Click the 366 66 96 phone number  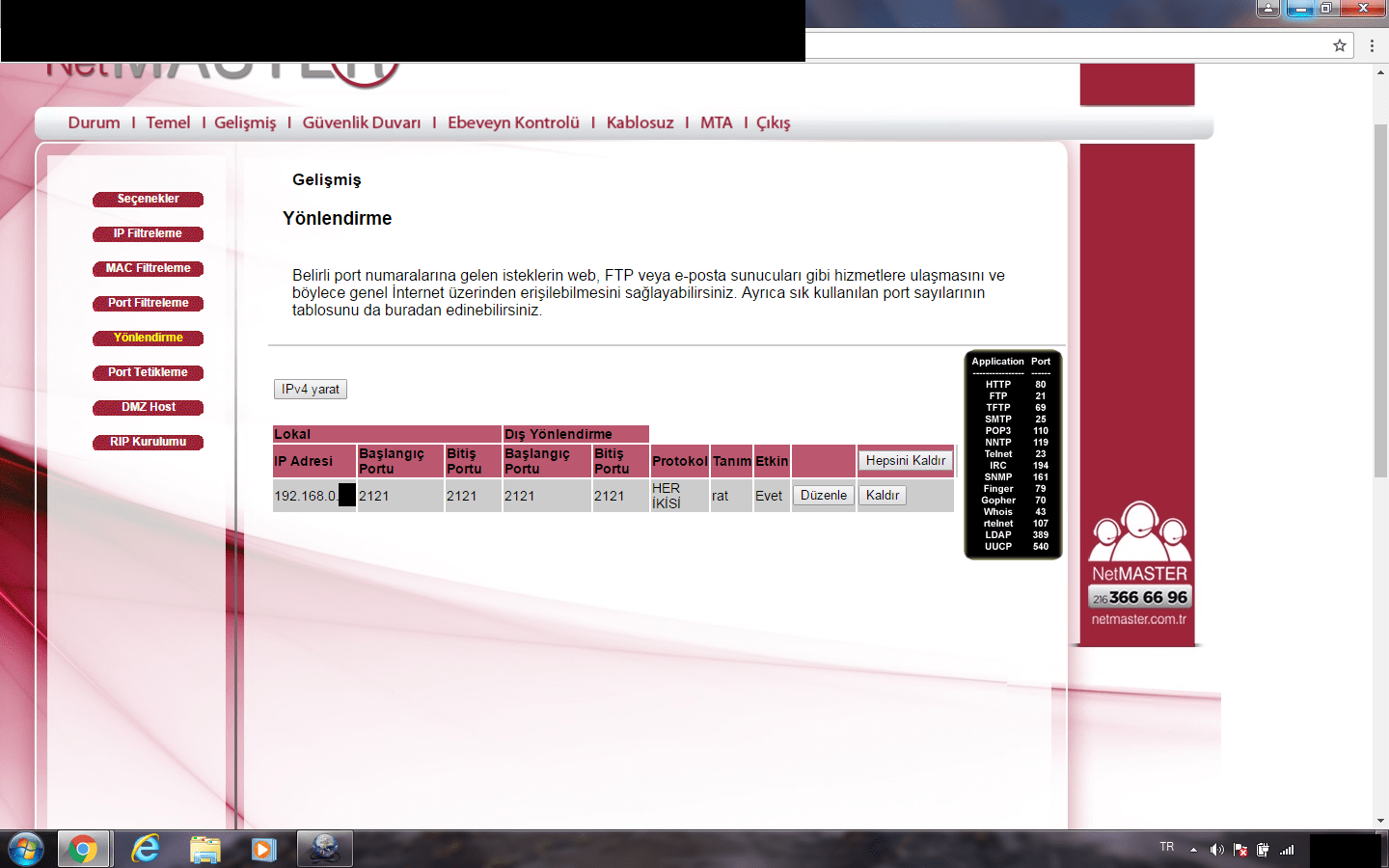point(1148,597)
